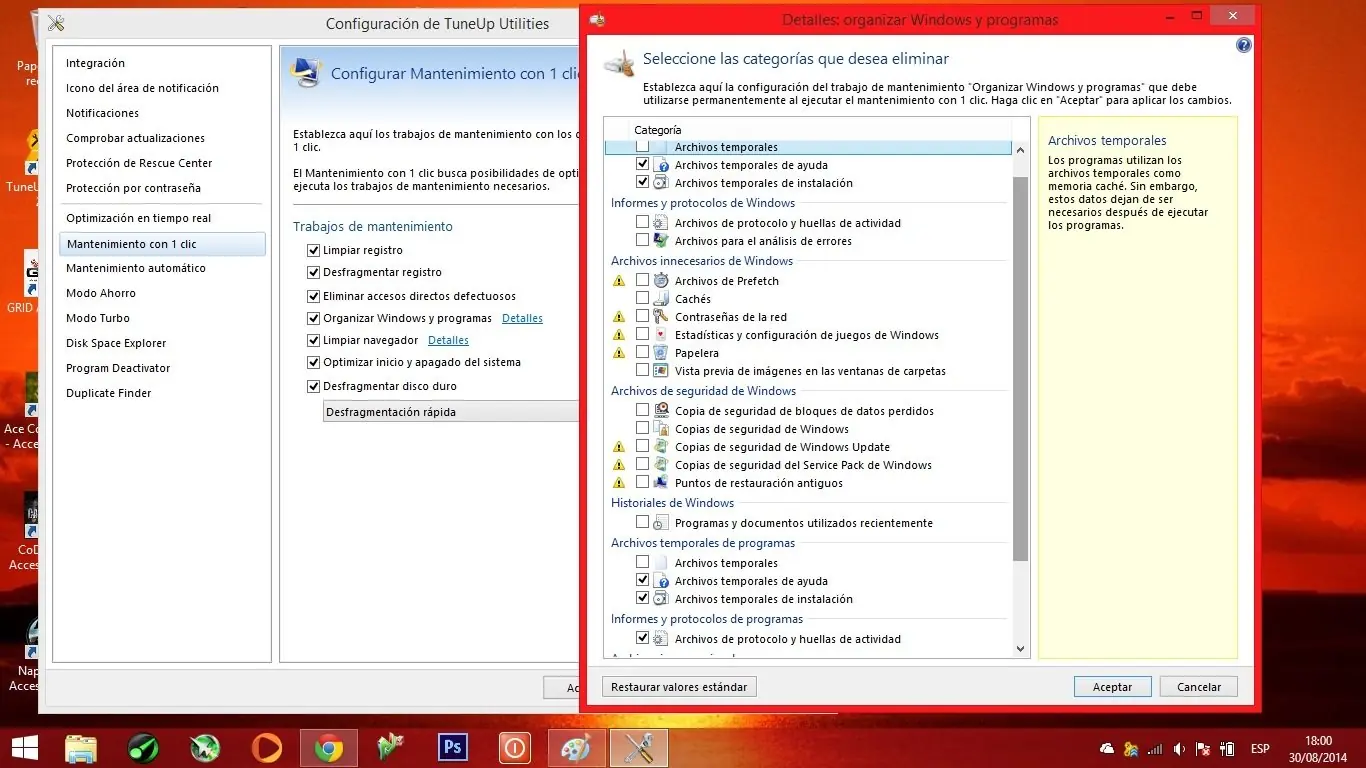Screen dimensions: 1366x768
Task: Click the Archivos para el análisis de errores icon
Action: (x=661, y=241)
